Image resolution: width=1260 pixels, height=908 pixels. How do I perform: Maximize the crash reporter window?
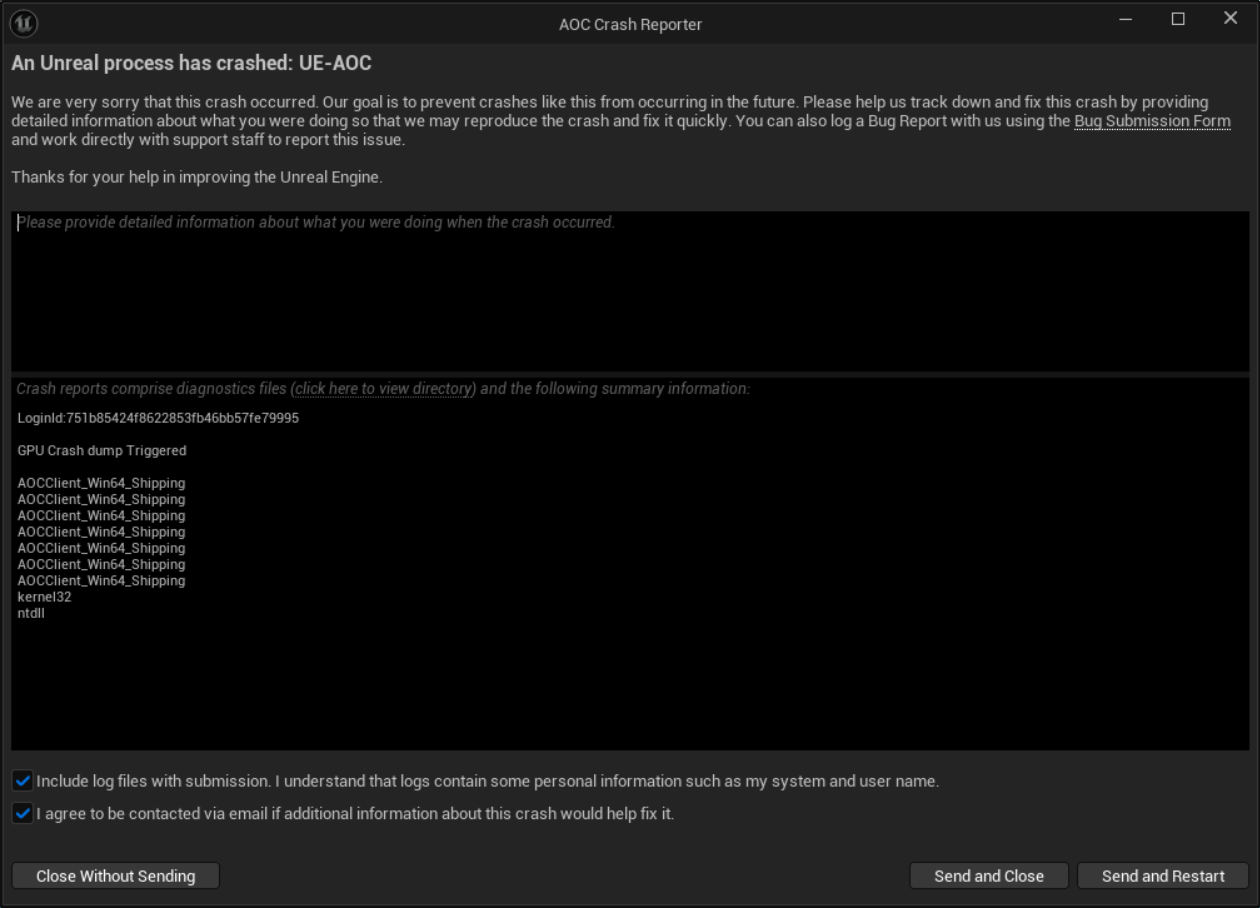coord(1178,20)
